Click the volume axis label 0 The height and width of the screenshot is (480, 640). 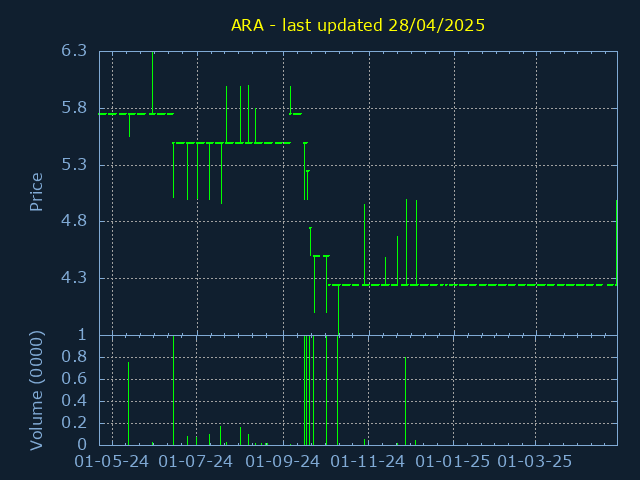(x=82, y=444)
